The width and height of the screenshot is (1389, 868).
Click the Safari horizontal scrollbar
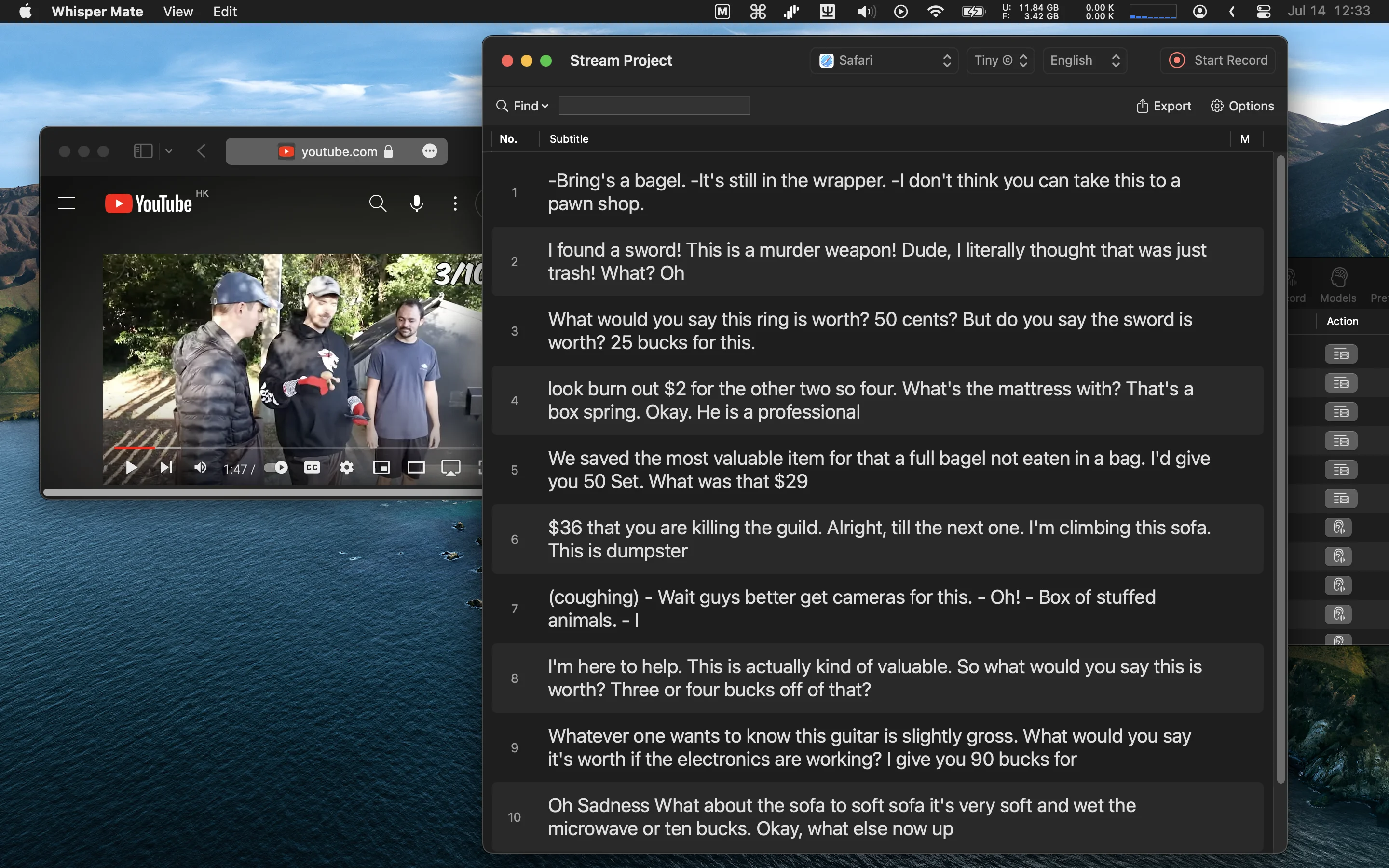263,492
